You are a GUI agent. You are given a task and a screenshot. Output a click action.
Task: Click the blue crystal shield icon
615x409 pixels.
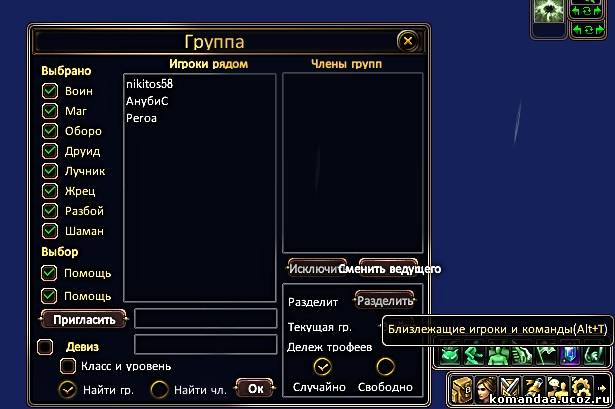click(570, 356)
